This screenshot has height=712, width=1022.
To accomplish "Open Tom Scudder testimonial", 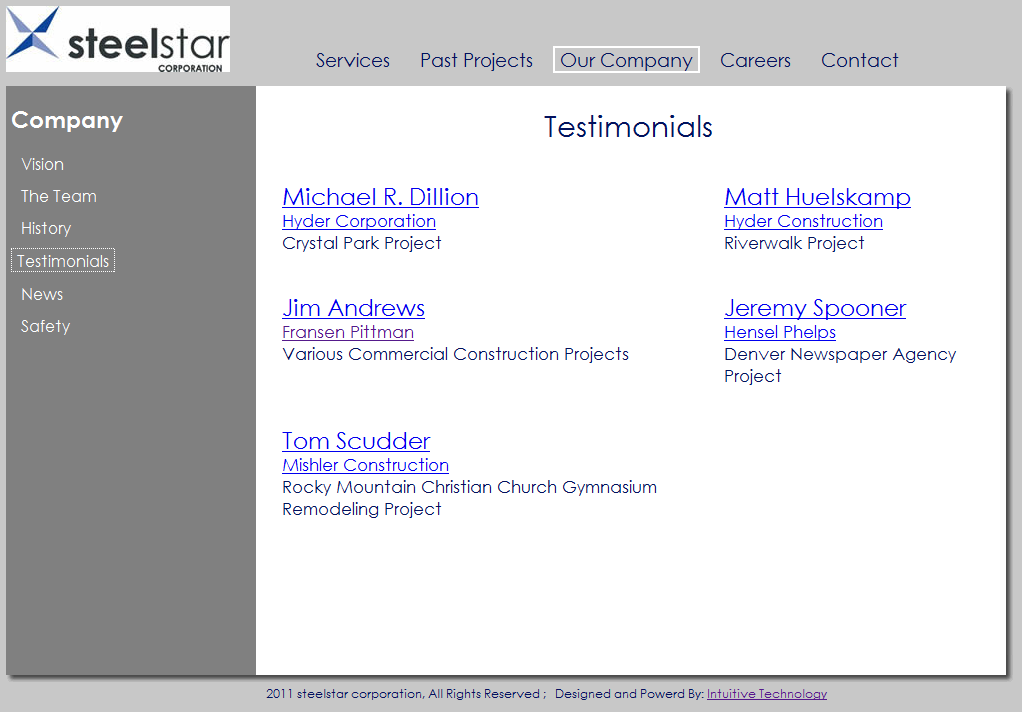I will 356,441.
